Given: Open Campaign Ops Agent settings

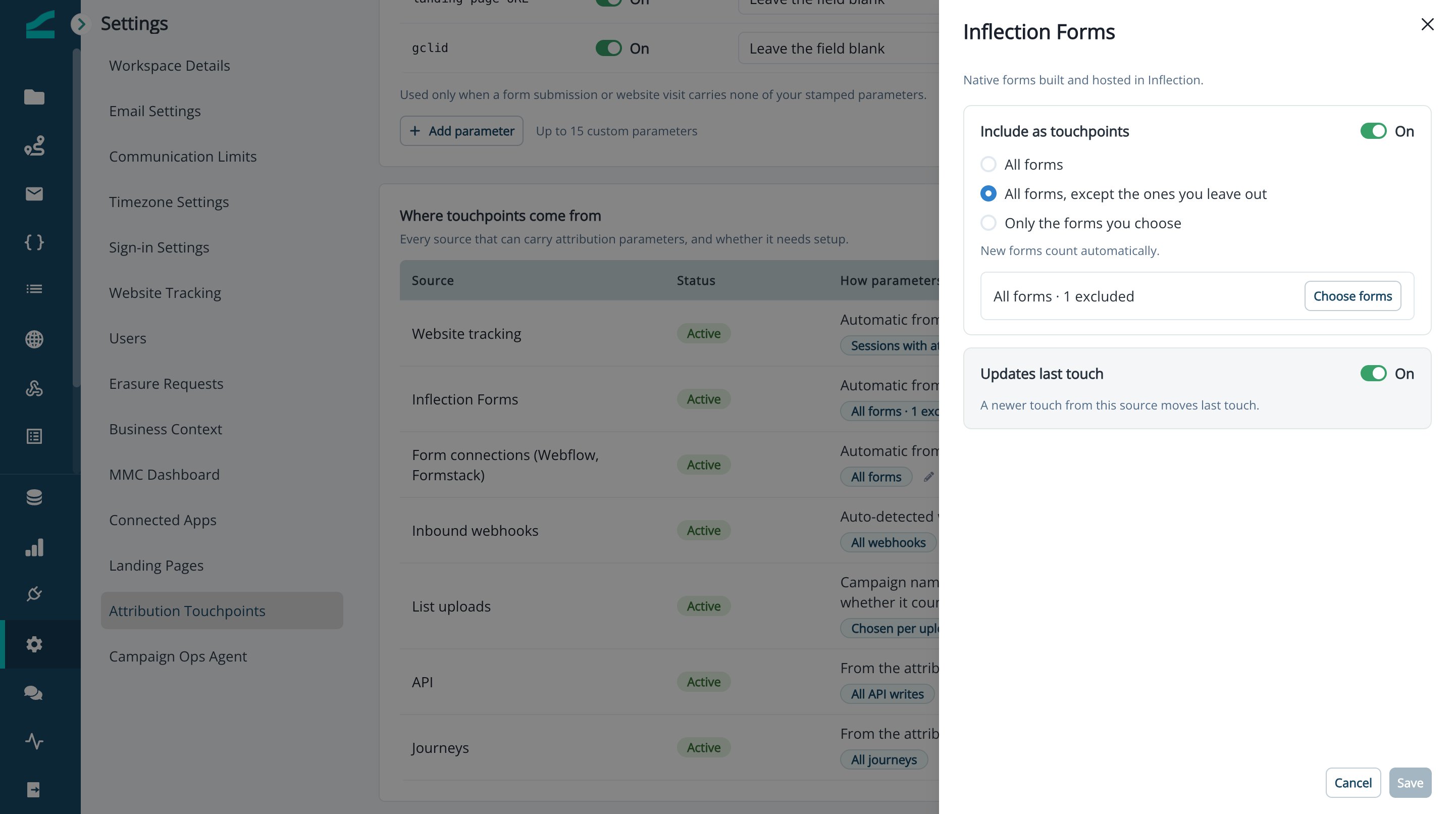Looking at the screenshot, I should point(178,656).
